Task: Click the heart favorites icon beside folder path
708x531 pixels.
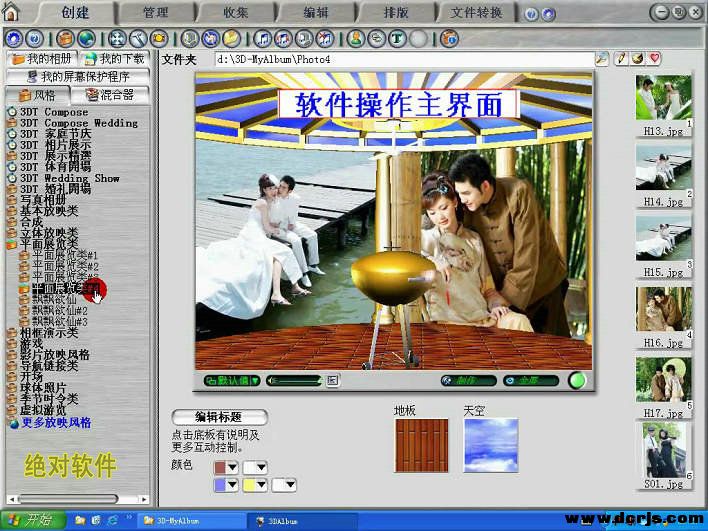Action: (655, 59)
